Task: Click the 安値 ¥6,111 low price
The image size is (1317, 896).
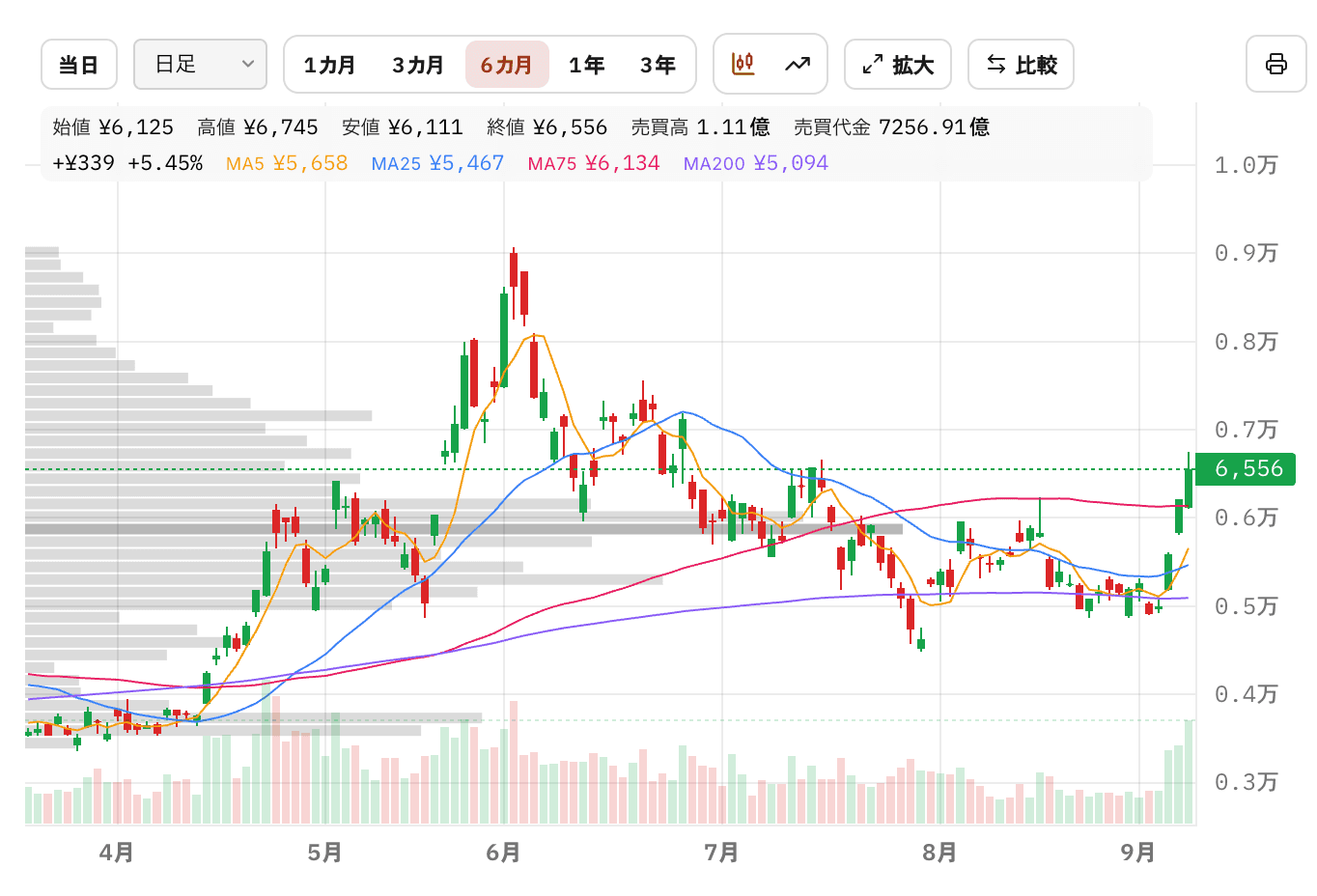Action: pyautogui.click(x=403, y=127)
